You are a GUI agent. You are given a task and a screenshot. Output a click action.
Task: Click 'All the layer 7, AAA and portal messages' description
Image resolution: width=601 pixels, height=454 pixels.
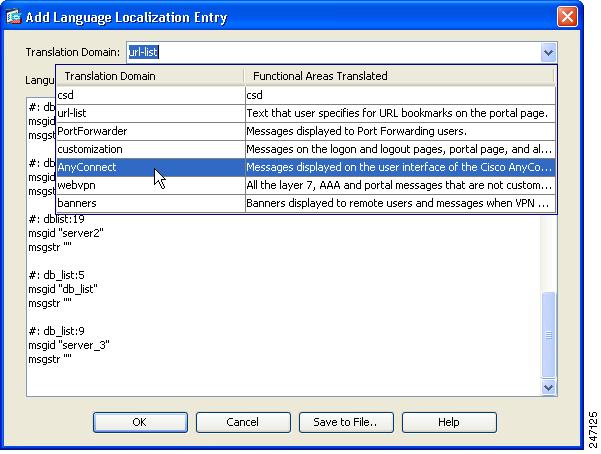click(x=399, y=185)
